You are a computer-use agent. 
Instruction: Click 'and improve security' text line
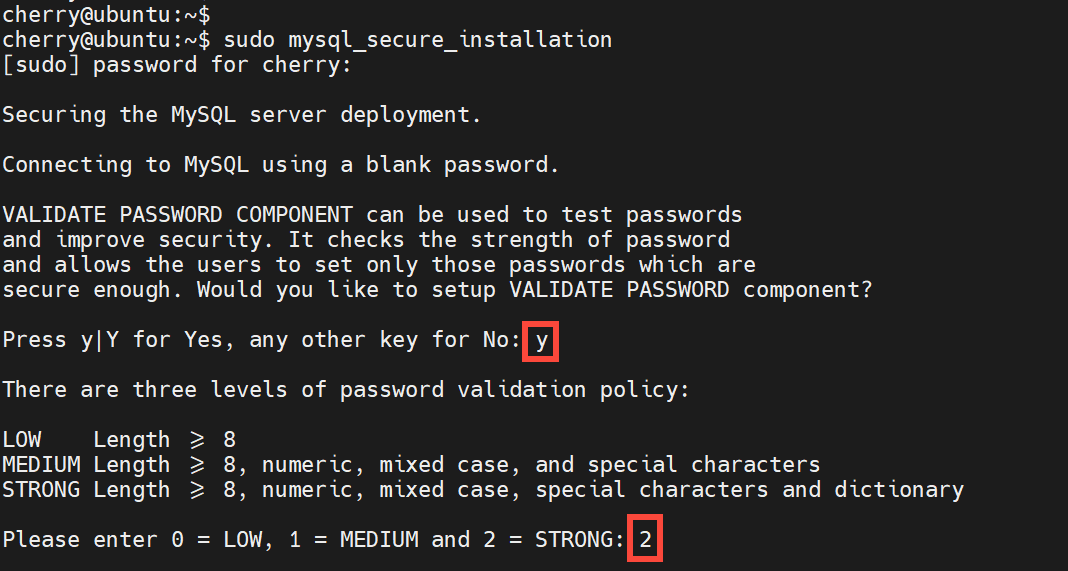click(365, 240)
